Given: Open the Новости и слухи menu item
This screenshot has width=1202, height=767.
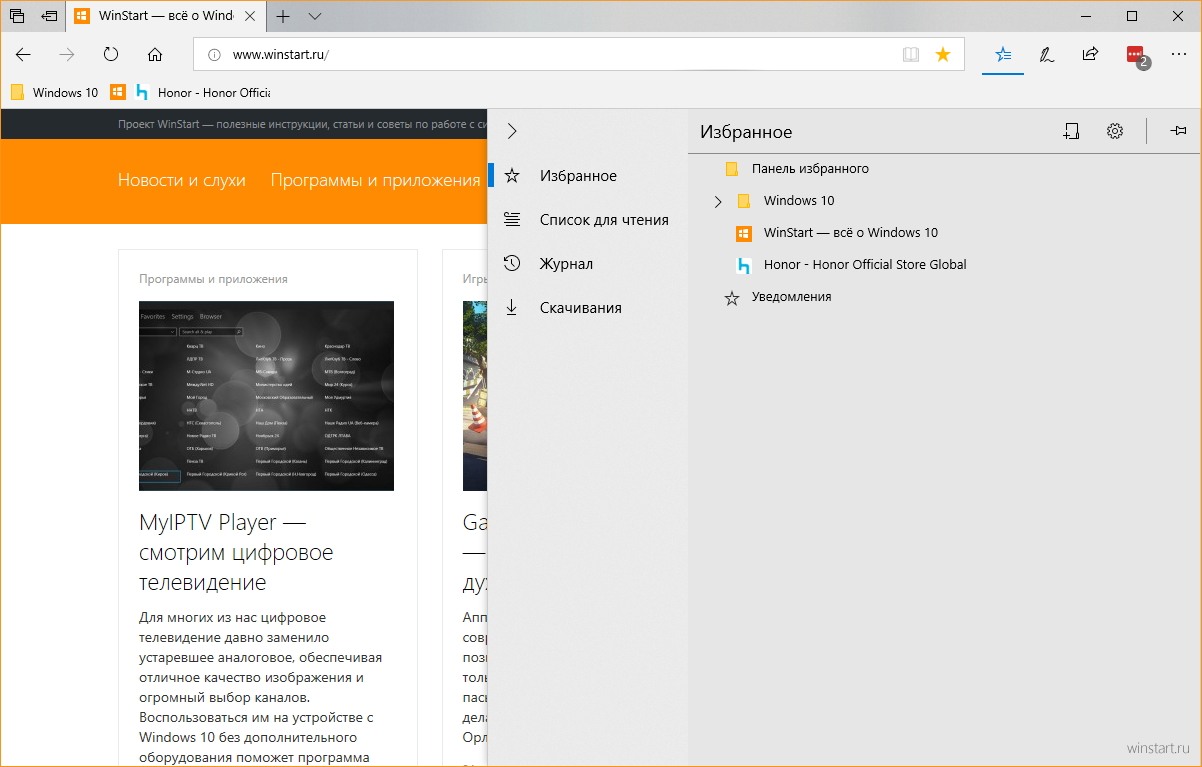Looking at the screenshot, I should click(181, 180).
